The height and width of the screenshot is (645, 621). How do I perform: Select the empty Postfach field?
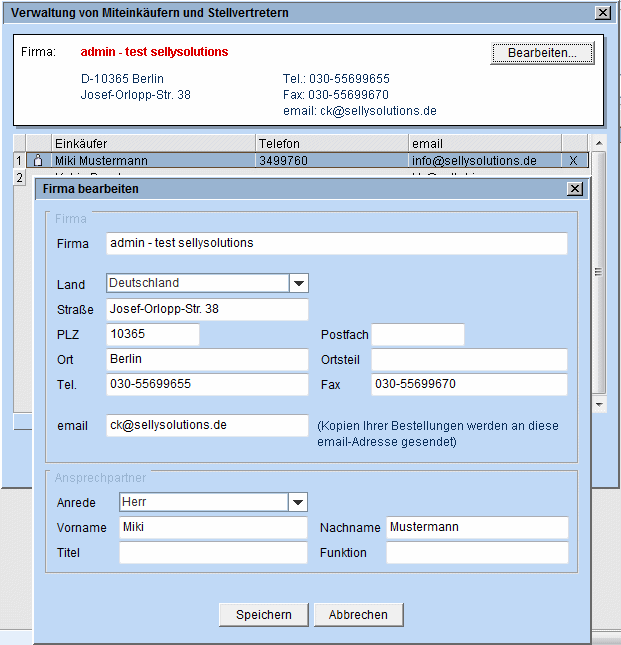418,335
